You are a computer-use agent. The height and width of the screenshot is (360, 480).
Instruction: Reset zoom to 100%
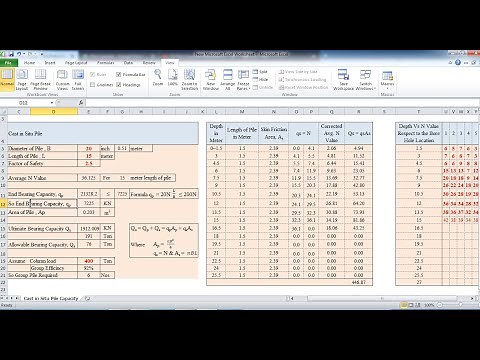pyautogui.click(x=173, y=78)
